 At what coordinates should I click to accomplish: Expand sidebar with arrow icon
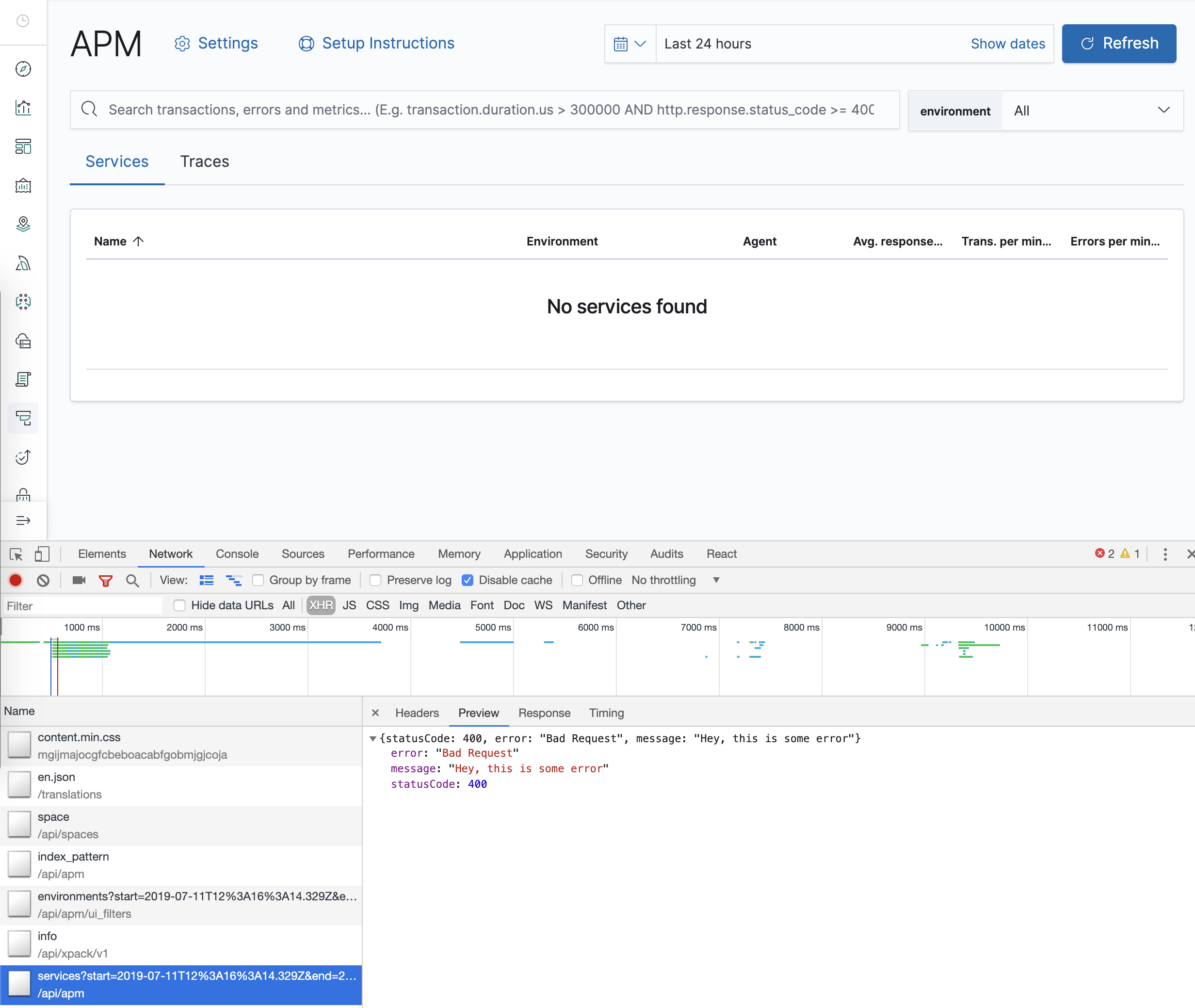pyautogui.click(x=23, y=520)
